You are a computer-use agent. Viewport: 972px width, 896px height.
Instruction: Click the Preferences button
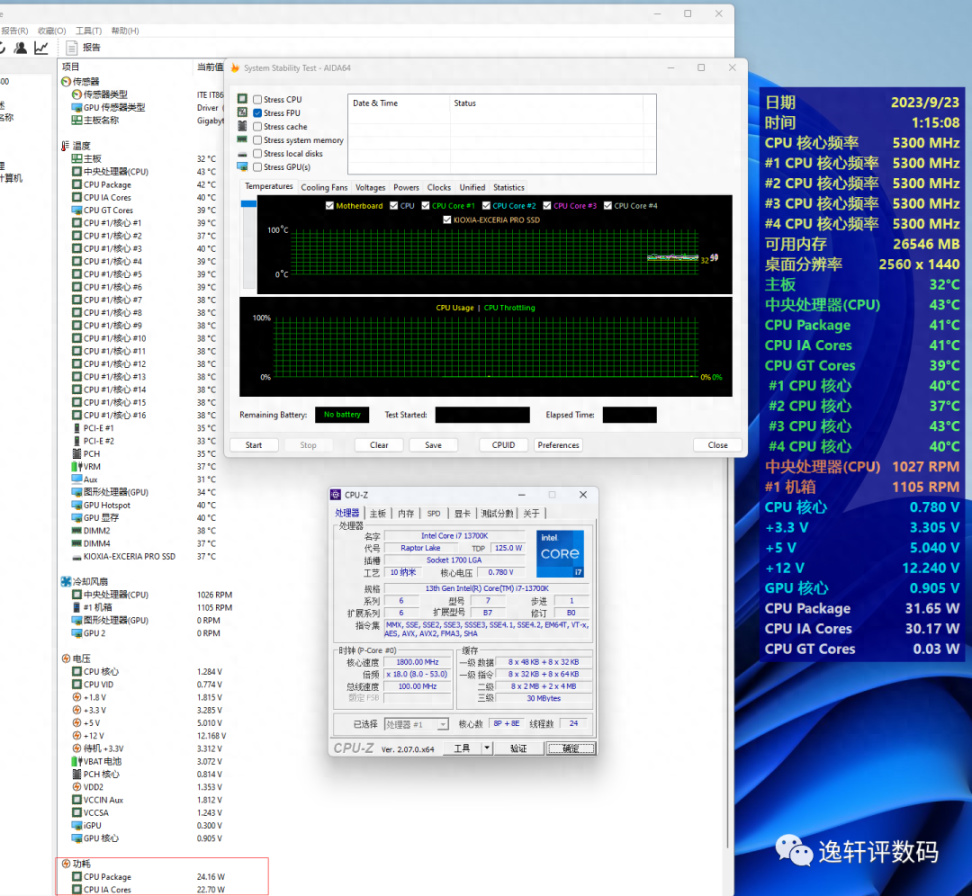558,445
